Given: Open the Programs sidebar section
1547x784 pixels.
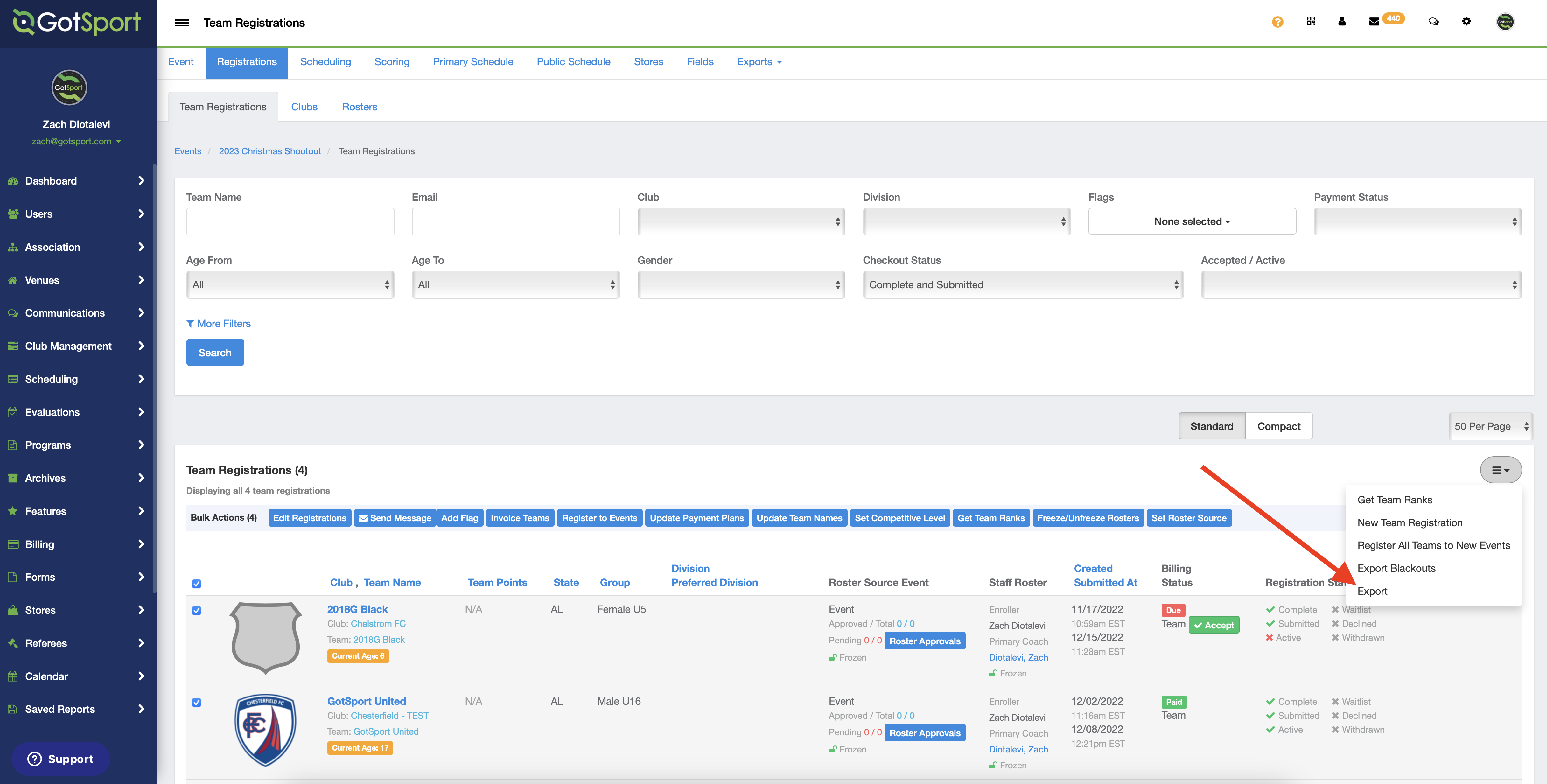Looking at the screenshot, I should [x=77, y=445].
